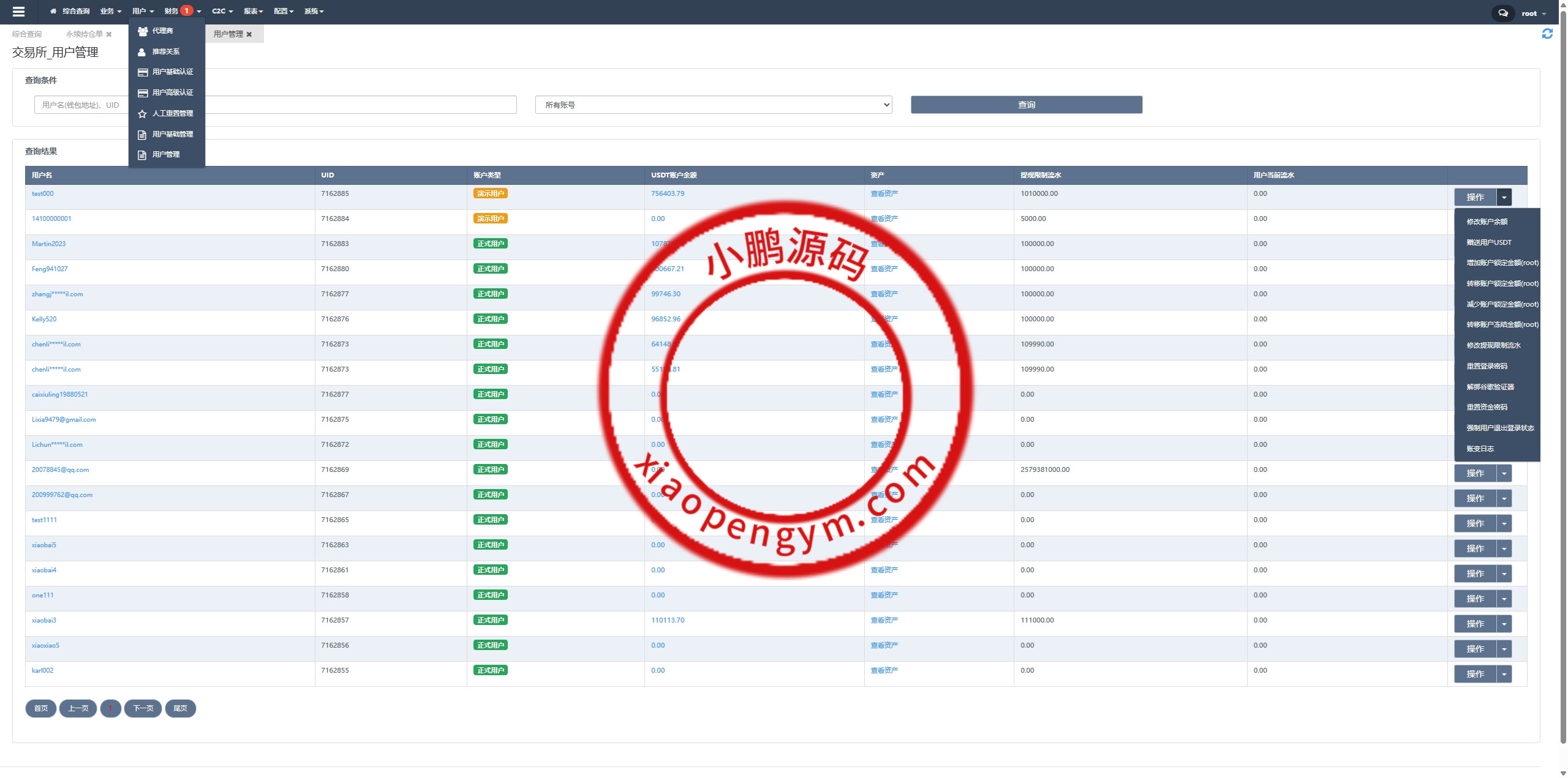Close the 永续持仓单 tab
Image resolution: width=1568 pixels, height=778 pixels.
coord(109,35)
